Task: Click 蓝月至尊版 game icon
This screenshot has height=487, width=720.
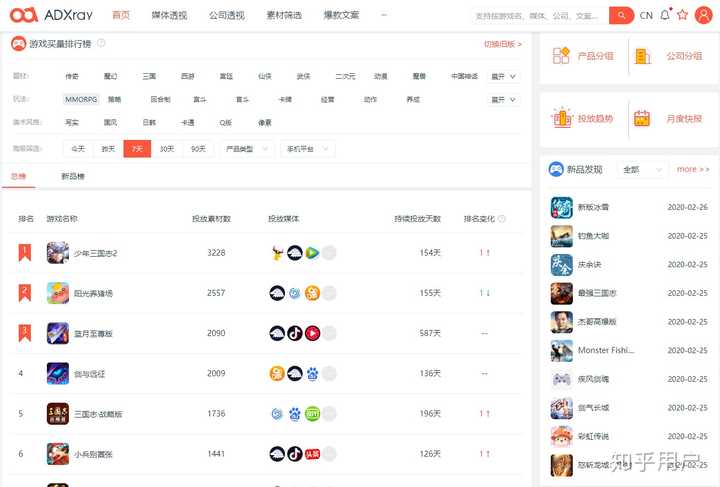Action: pyautogui.click(x=58, y=333)
